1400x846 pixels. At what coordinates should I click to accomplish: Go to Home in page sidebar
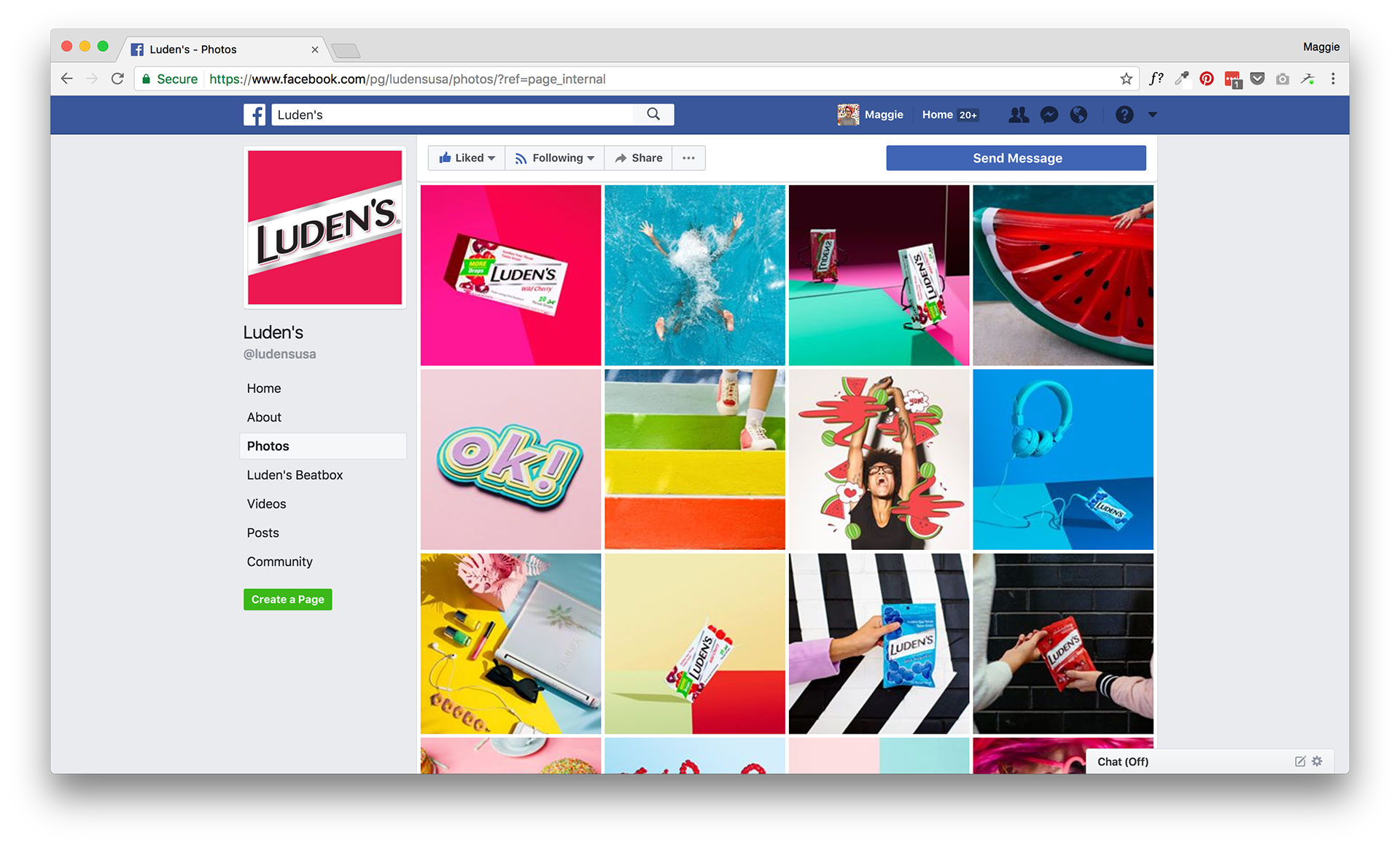tap(264, 388)
